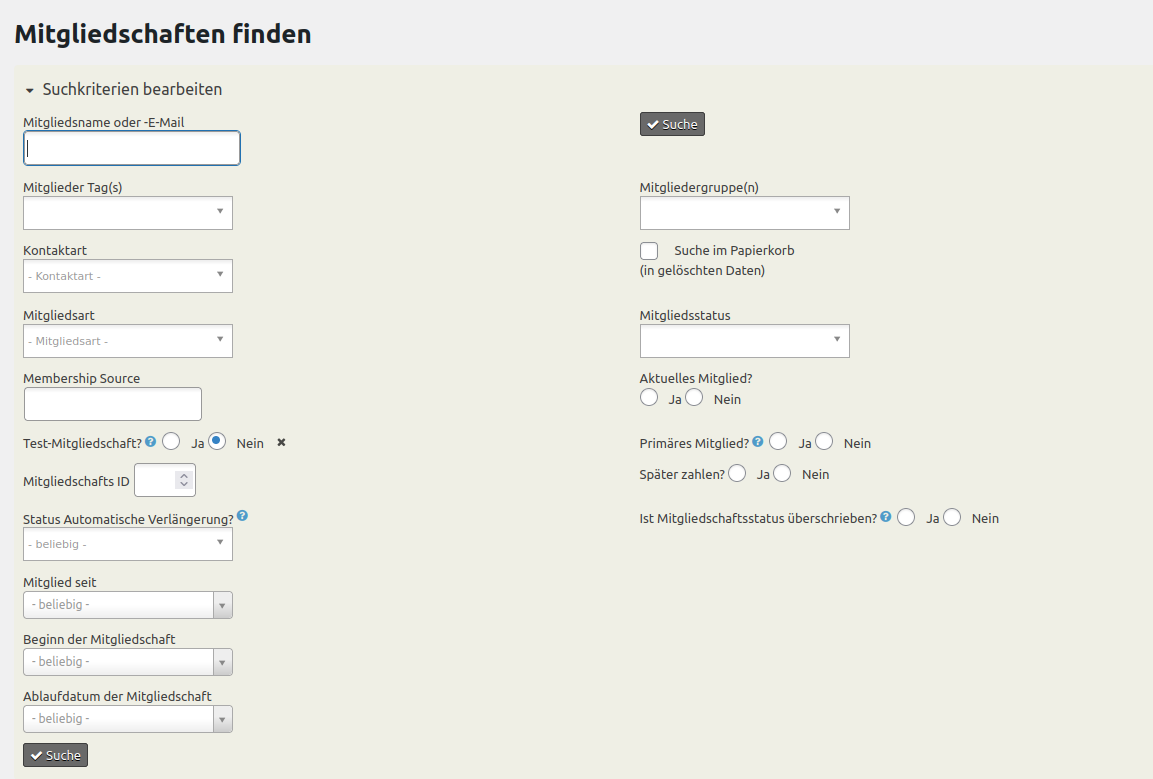This screenshot has height=779, width=1153.
Task: Choose Nein for Primäres Mitglied
Action: point(823,440)
